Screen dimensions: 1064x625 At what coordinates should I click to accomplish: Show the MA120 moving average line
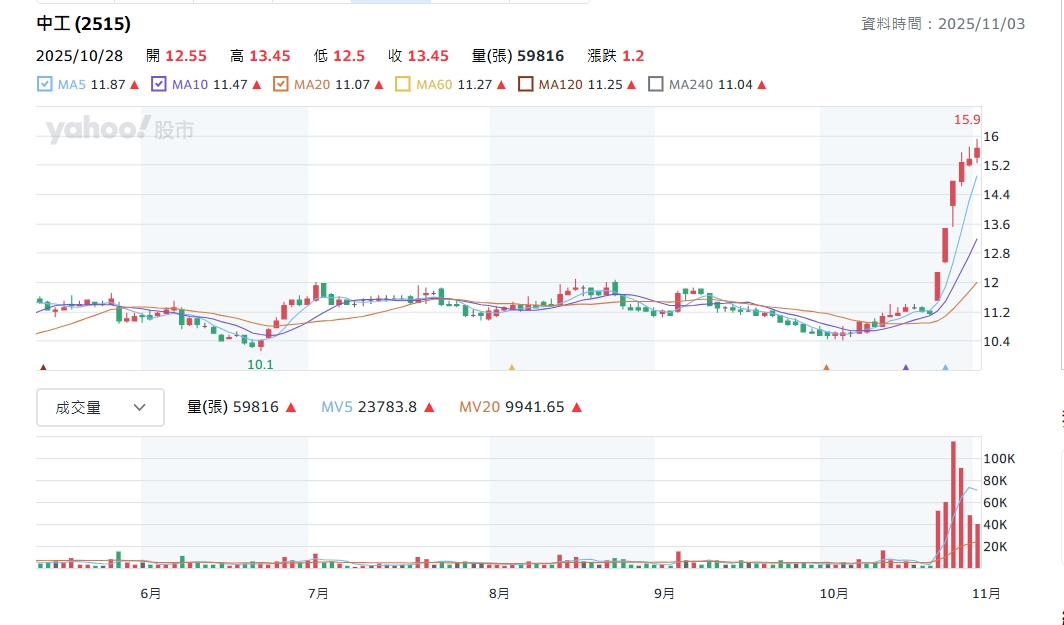pos(526,85)
